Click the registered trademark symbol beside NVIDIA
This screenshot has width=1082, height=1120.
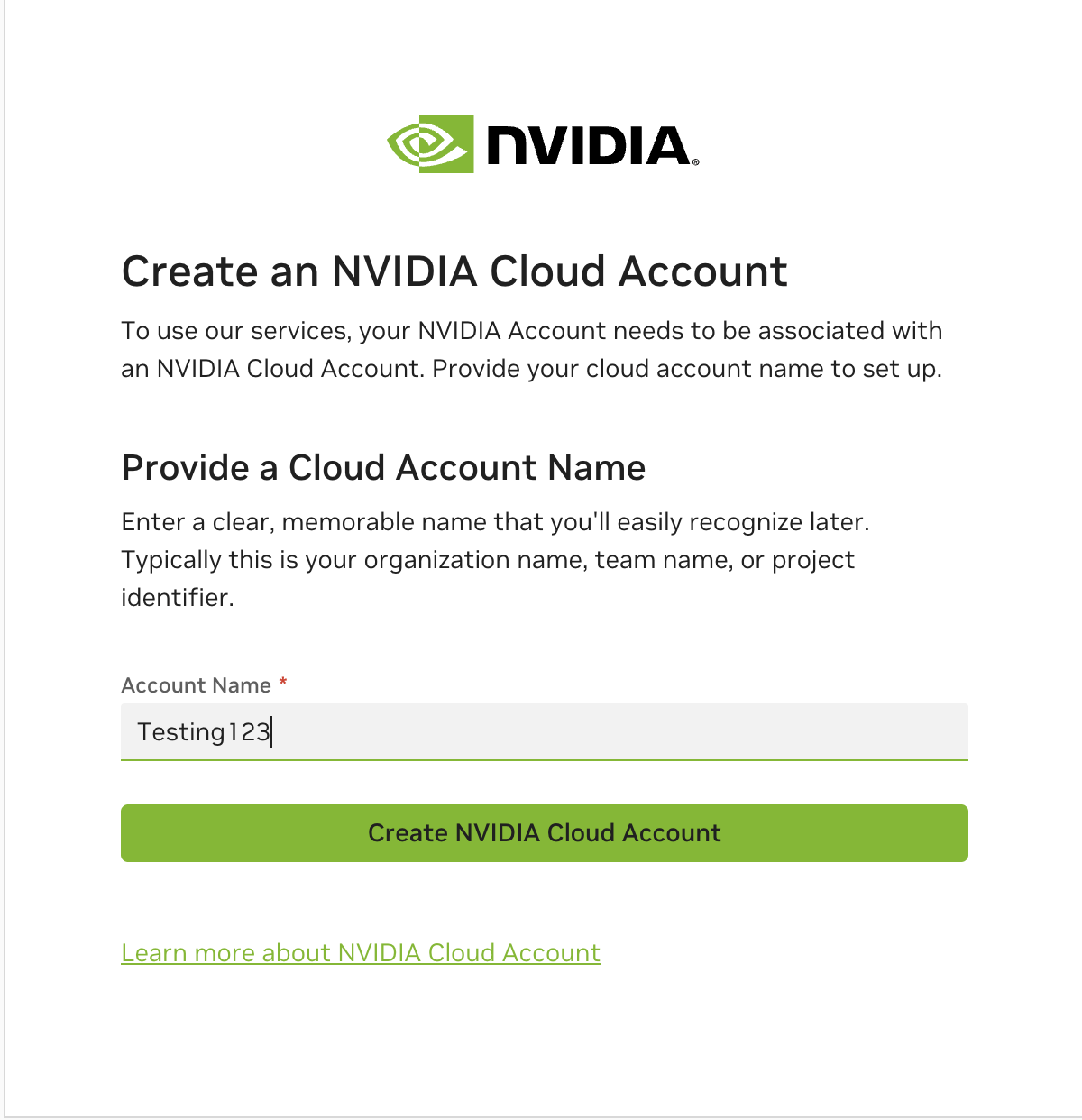click(695, 162)
